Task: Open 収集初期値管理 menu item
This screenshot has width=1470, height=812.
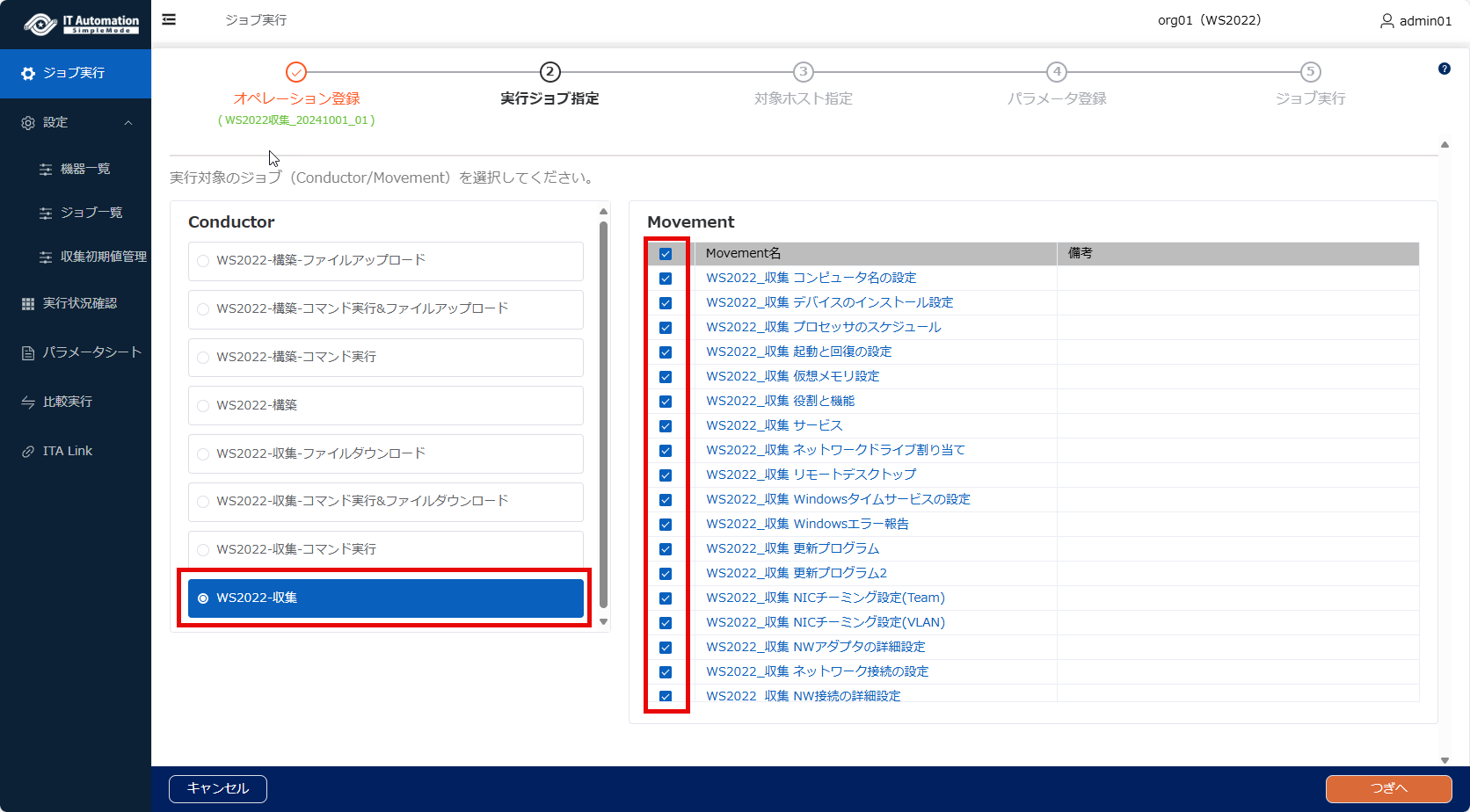Action: point(76,257)
